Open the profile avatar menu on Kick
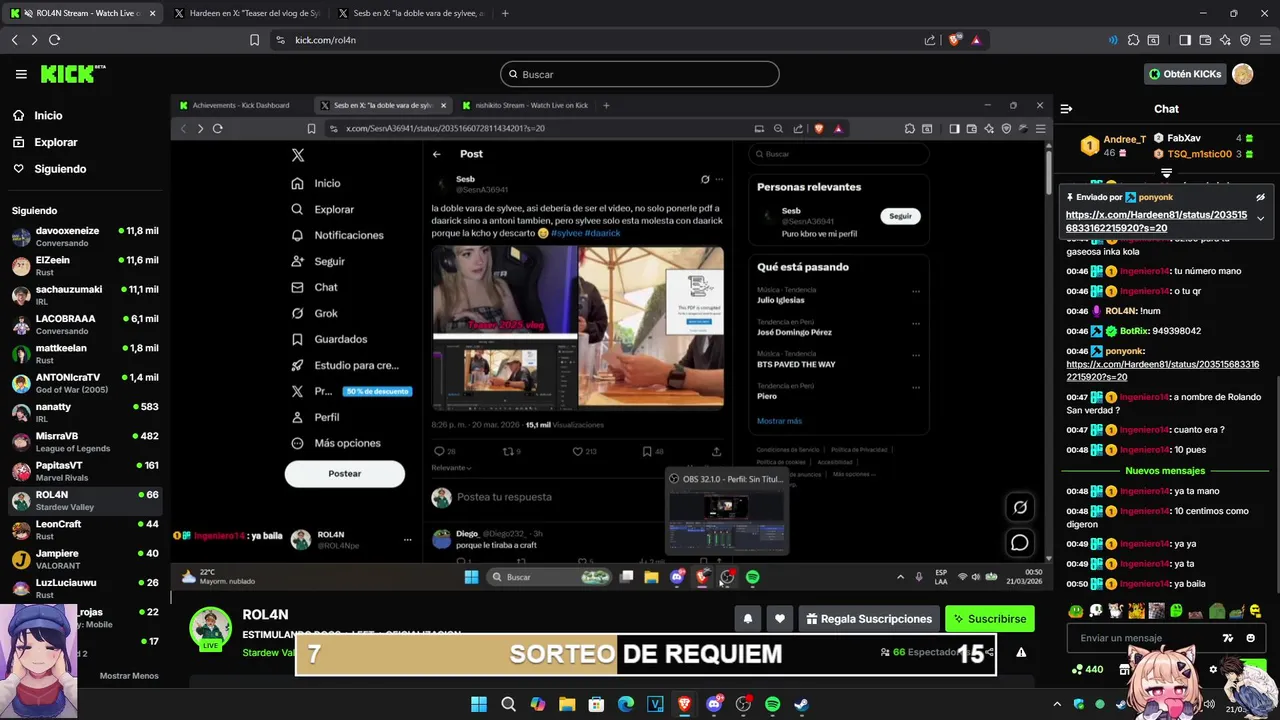The image size is (1280, 720). point(1243,74)
